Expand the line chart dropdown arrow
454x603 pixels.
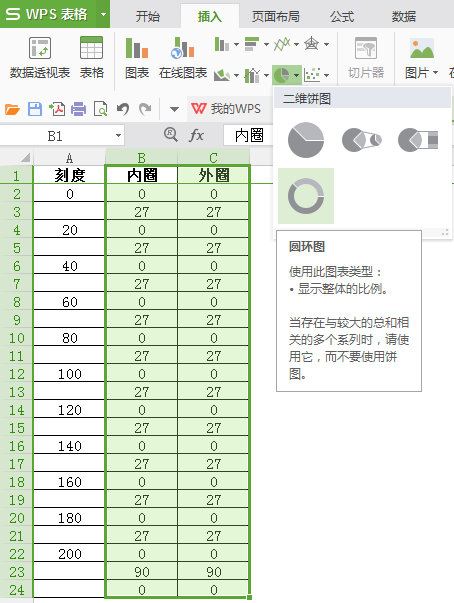point(296,45)
